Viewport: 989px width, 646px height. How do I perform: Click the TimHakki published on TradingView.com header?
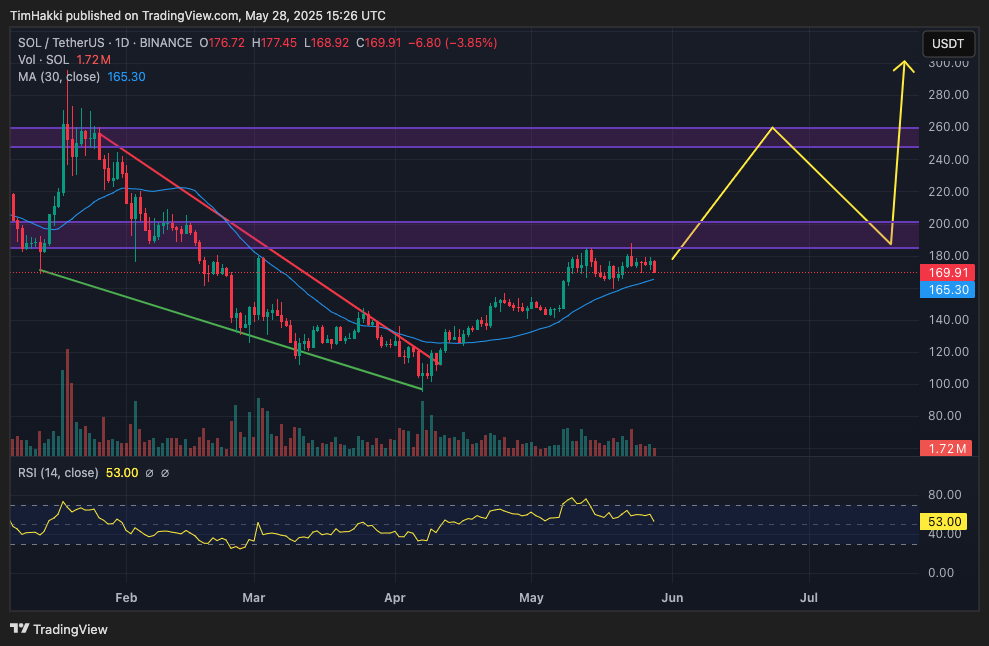(x=198, y=15)
